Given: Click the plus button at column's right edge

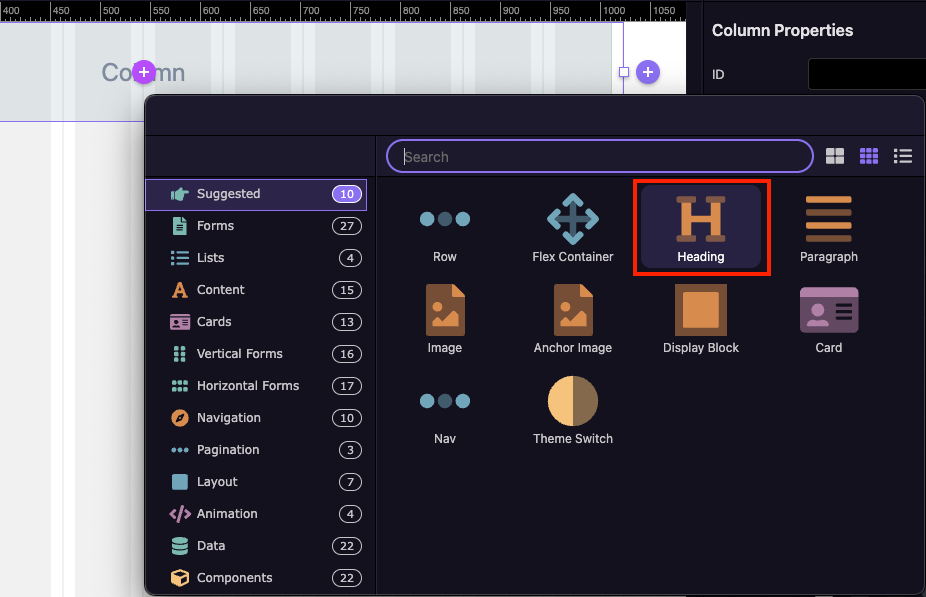Looking at the screenshot, I should point(648,72).
